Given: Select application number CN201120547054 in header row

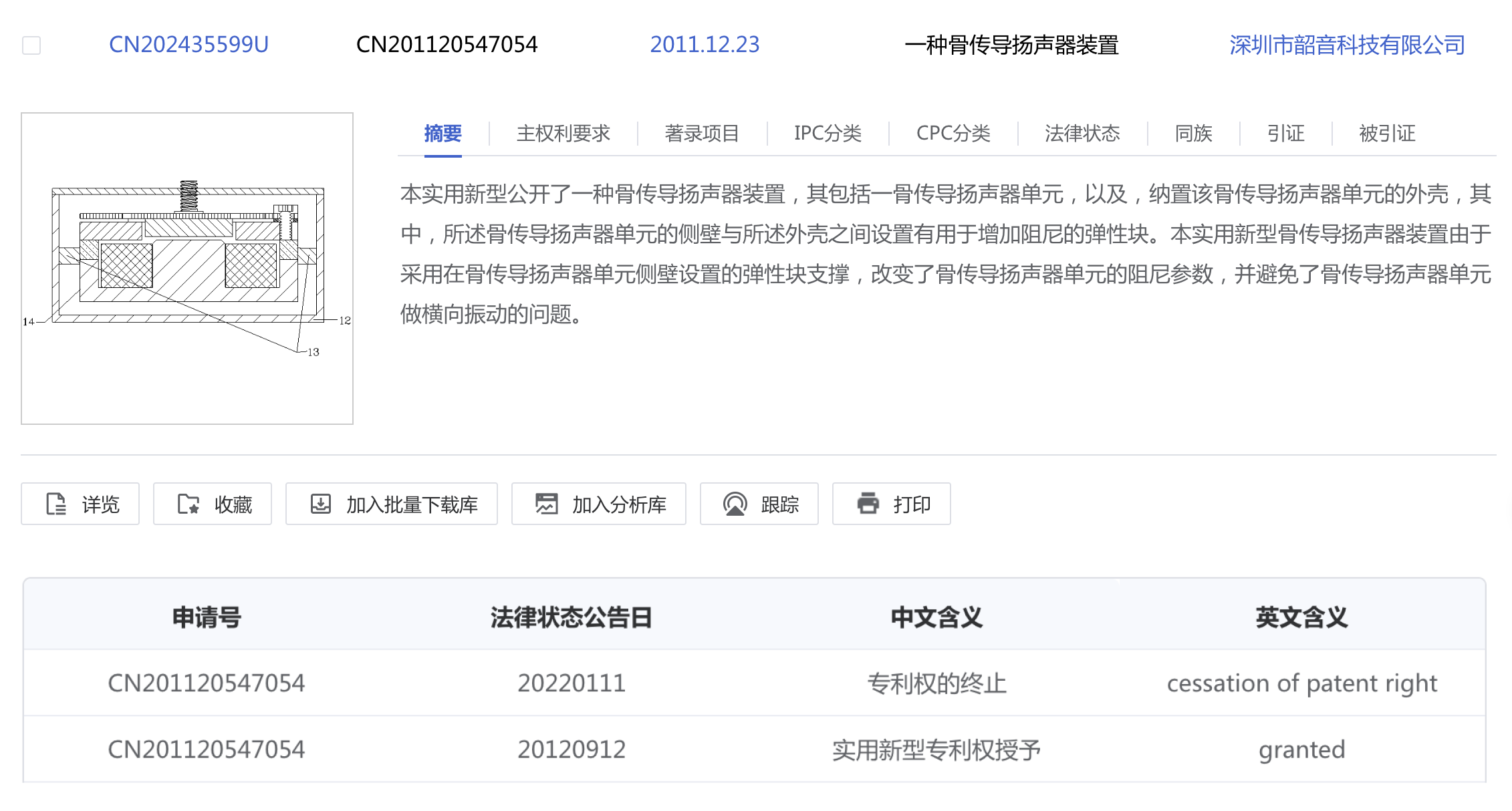Looking at the screenshot, I should [447, 45].
